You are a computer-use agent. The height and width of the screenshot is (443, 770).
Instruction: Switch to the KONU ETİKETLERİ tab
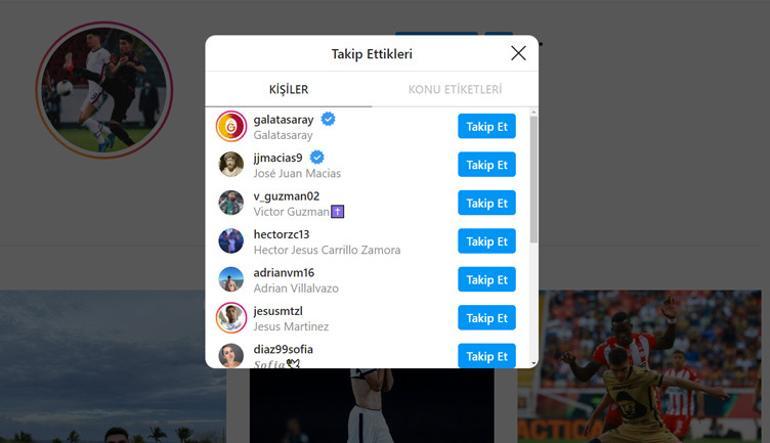point(455,89)
